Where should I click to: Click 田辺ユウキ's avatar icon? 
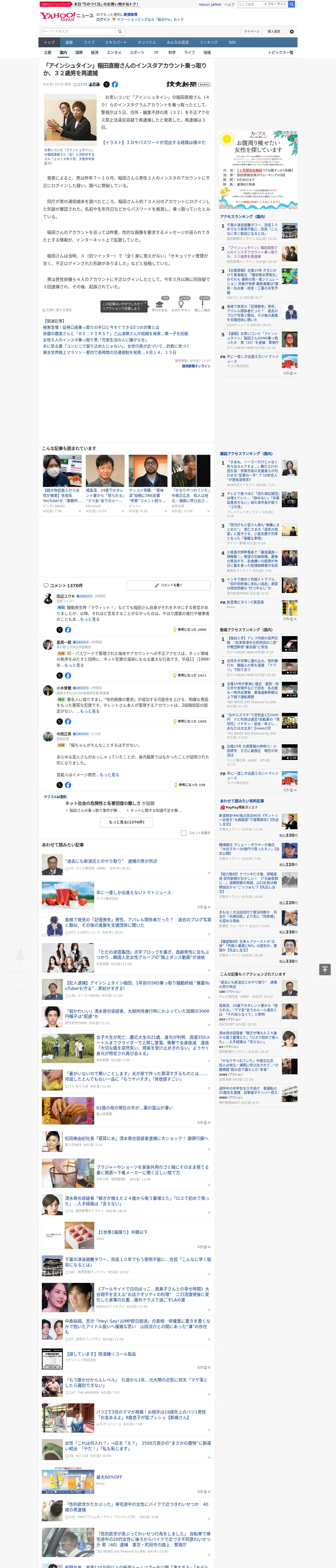[x=48, y=598]
